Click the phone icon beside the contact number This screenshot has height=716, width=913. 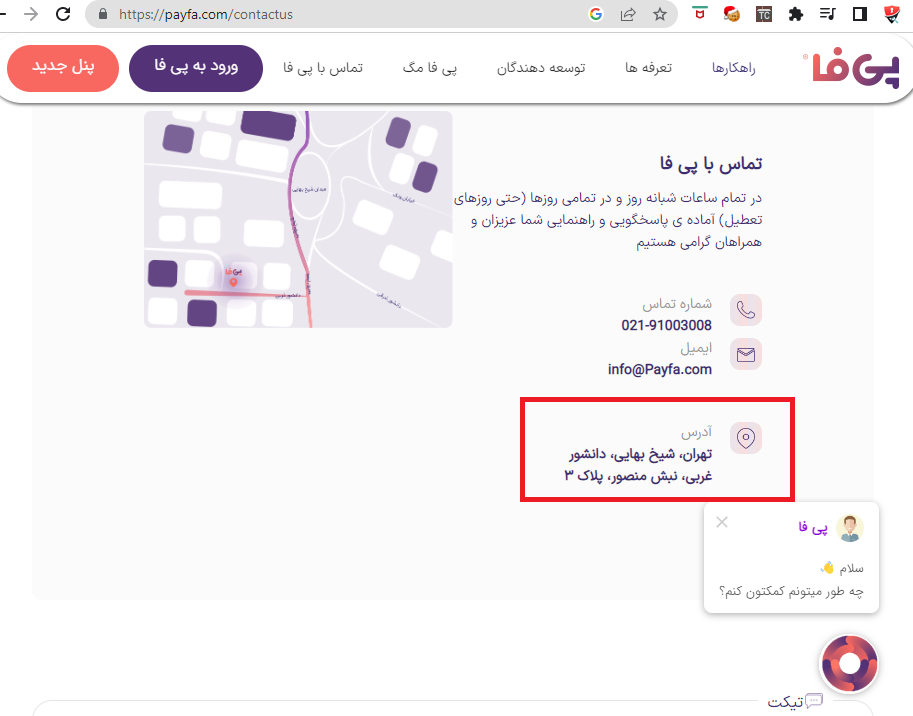[746, 310]
